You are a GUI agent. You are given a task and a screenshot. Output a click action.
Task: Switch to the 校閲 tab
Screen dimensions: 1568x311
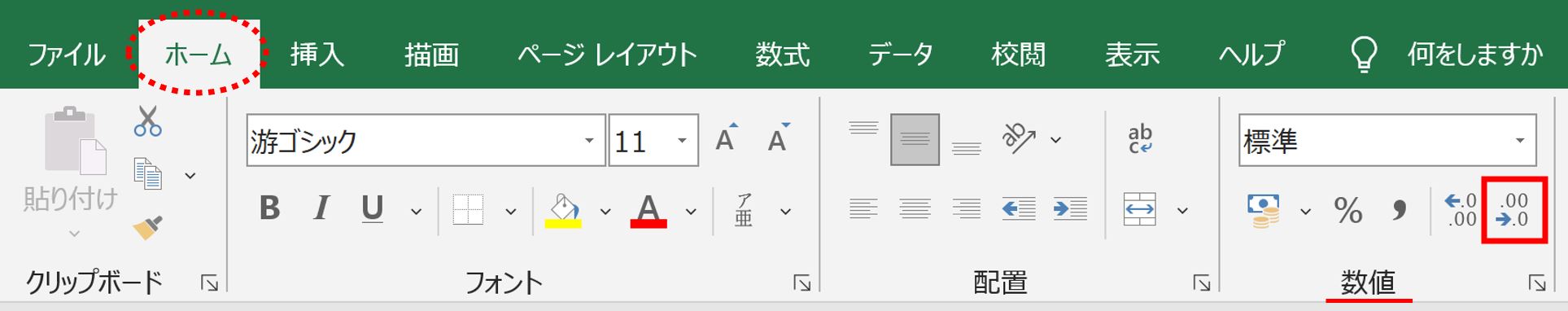pyautogui.click(x=1018, y=55)
